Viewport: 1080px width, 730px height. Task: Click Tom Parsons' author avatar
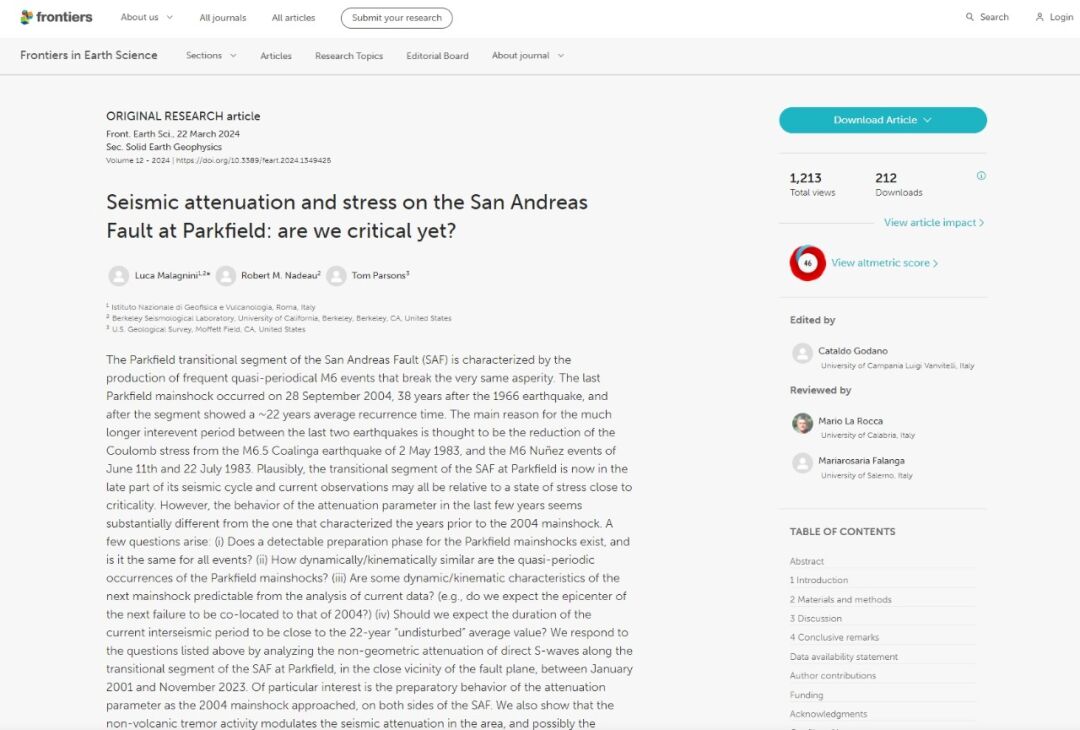point(336,276)
